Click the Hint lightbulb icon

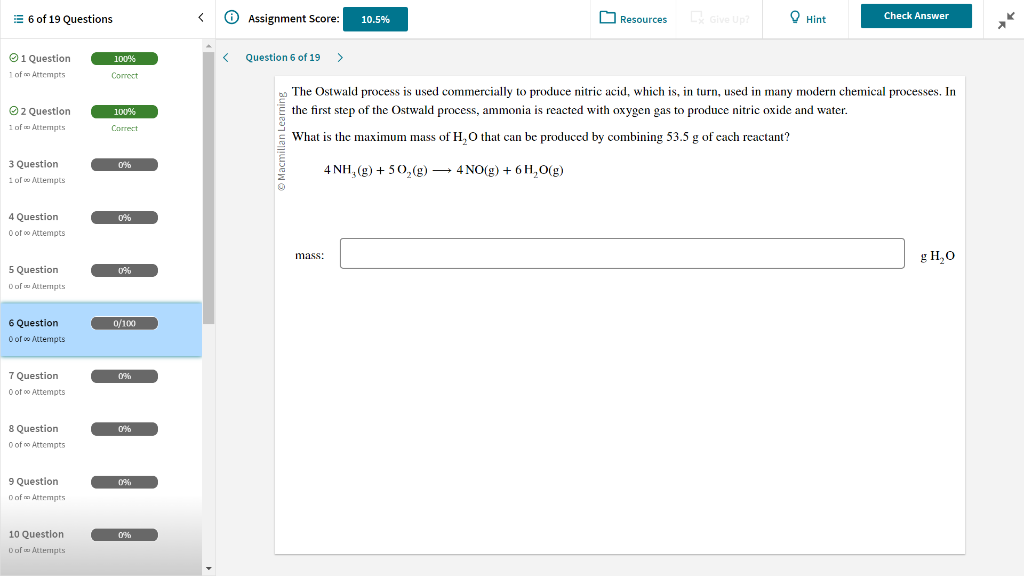tap(795, 18)
